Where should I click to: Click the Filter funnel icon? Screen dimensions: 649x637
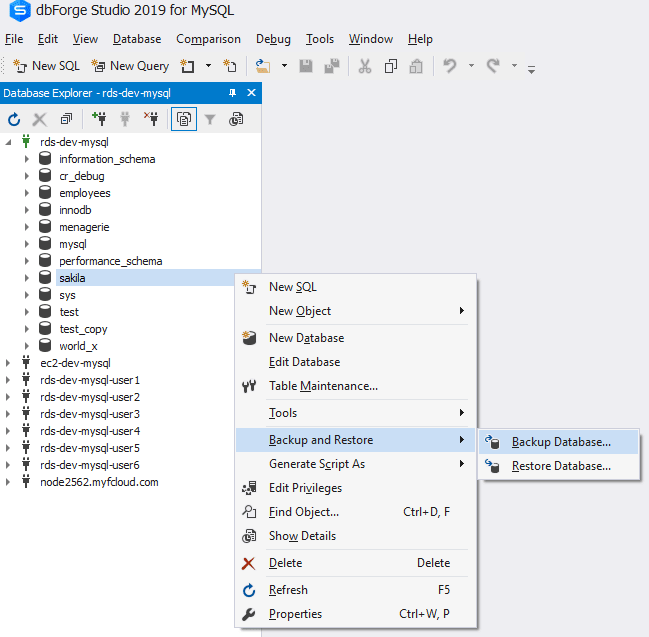click(210, 120)
